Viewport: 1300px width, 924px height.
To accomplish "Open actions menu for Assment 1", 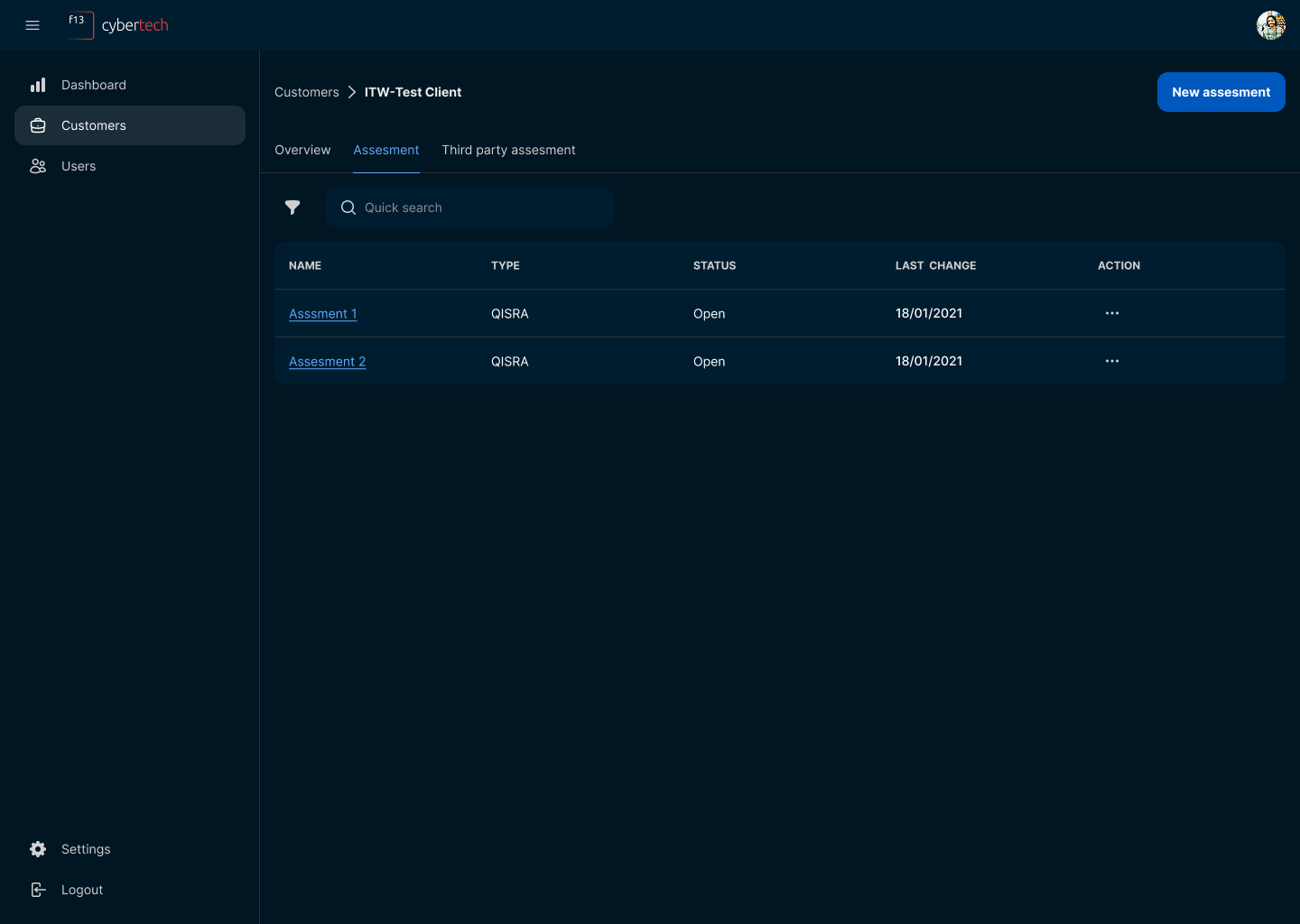I will pyautogui.click(x=1111, y=313).
